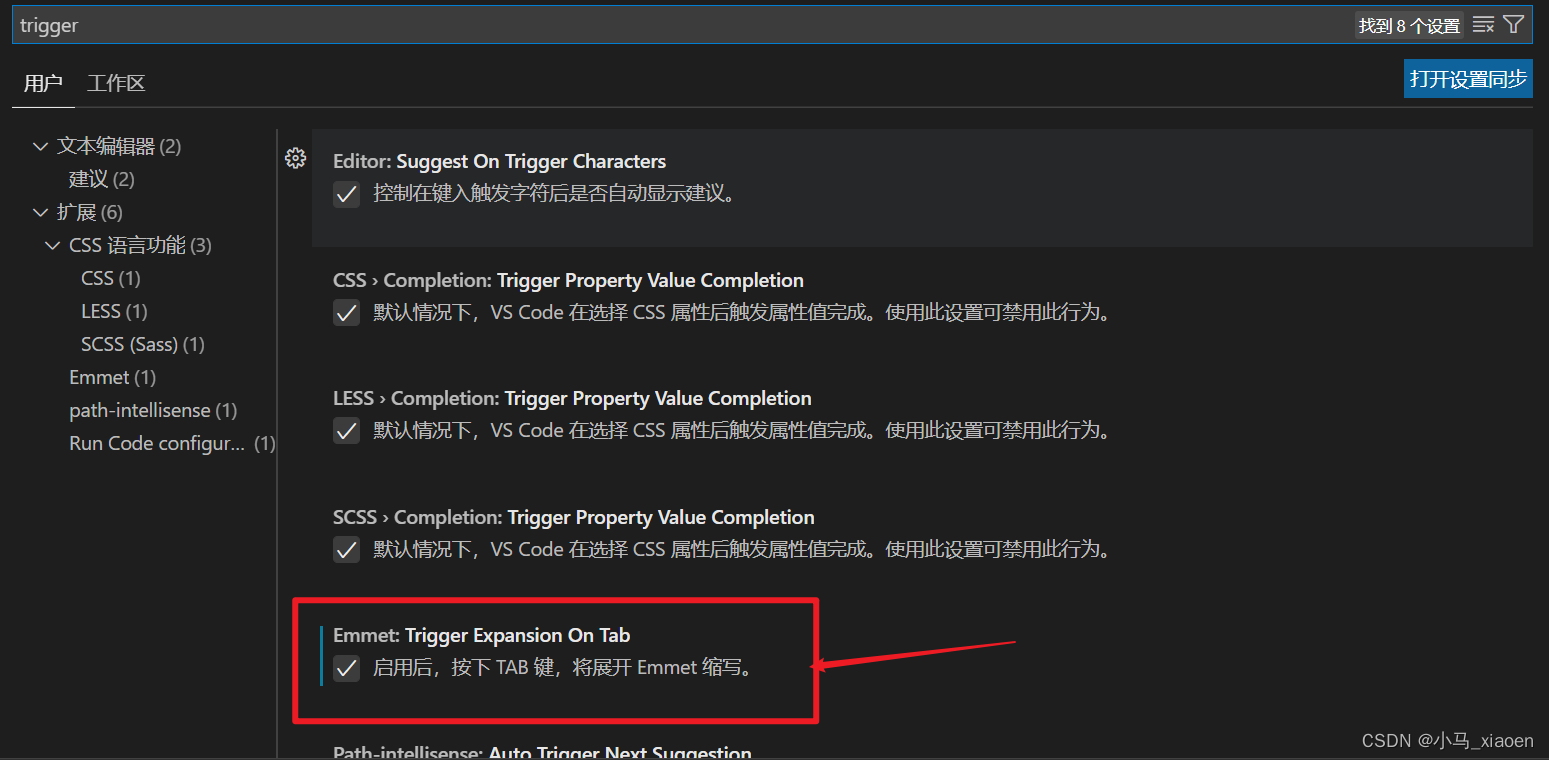Select Emmet (1) in the settings tree

coord(113,378)
